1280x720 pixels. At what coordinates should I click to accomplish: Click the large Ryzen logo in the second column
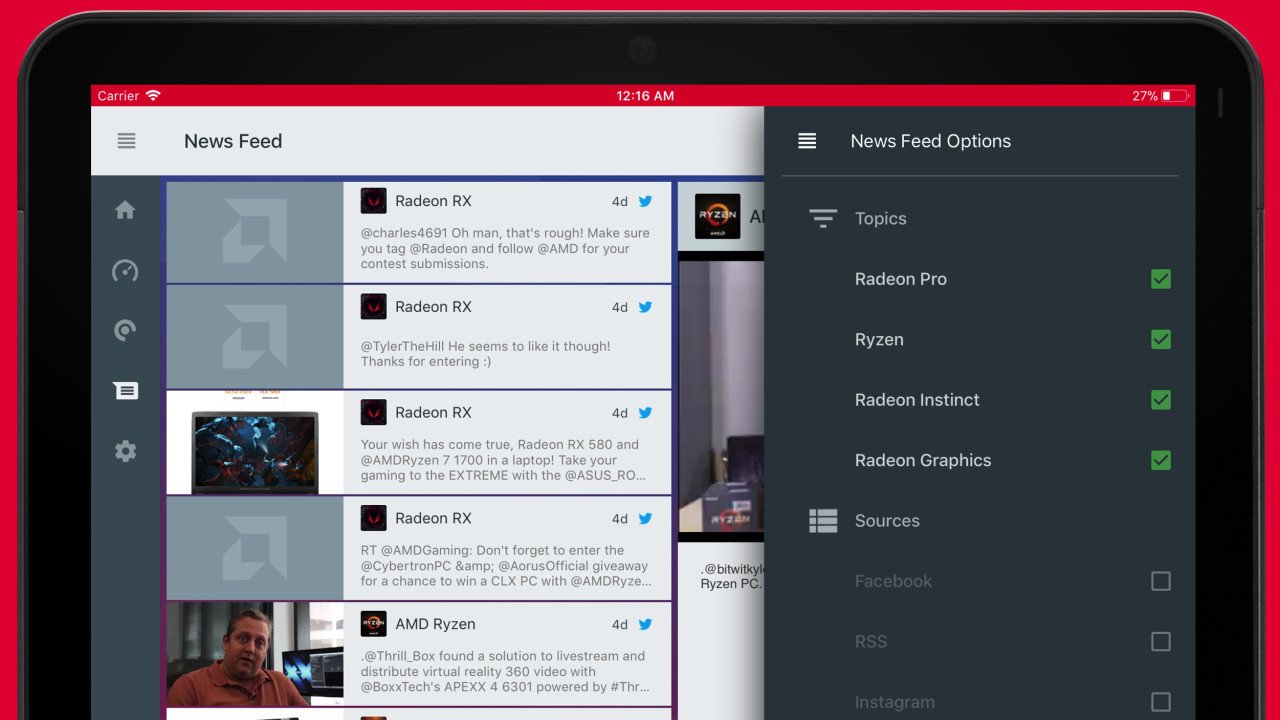[717, 216]
